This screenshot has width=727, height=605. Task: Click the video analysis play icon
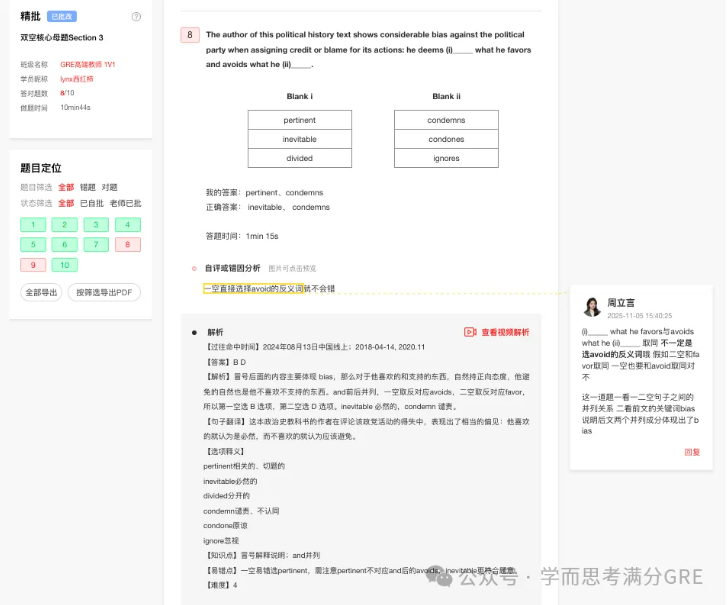click(470, 332)
